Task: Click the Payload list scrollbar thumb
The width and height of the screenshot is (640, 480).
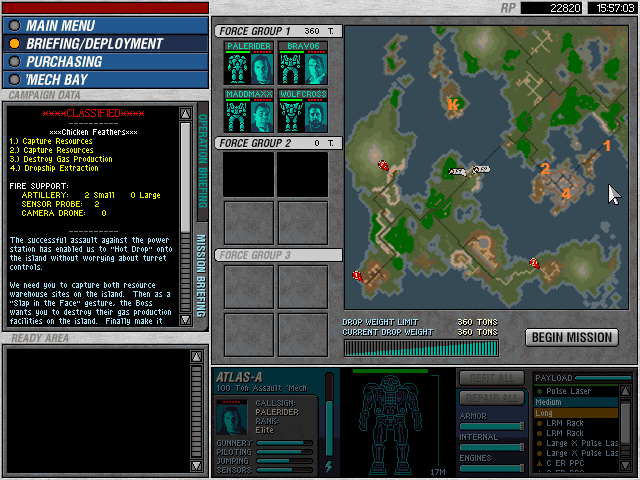Action: [x=625, y=422]
